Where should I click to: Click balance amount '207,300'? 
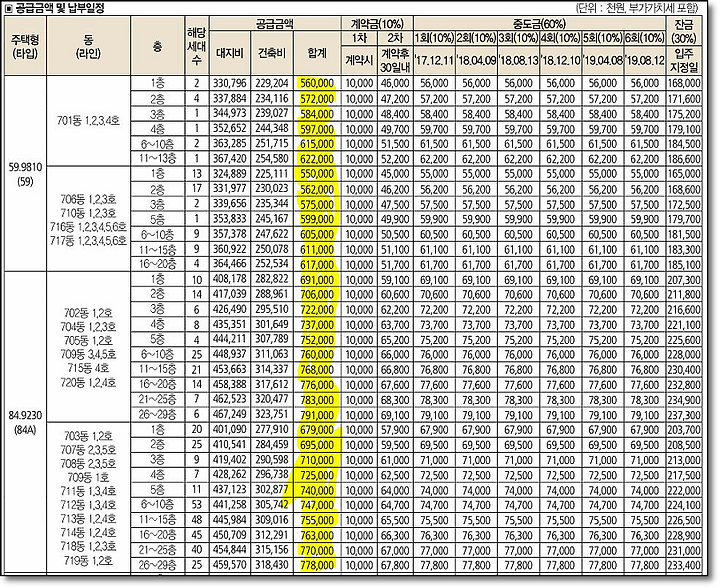684,280
